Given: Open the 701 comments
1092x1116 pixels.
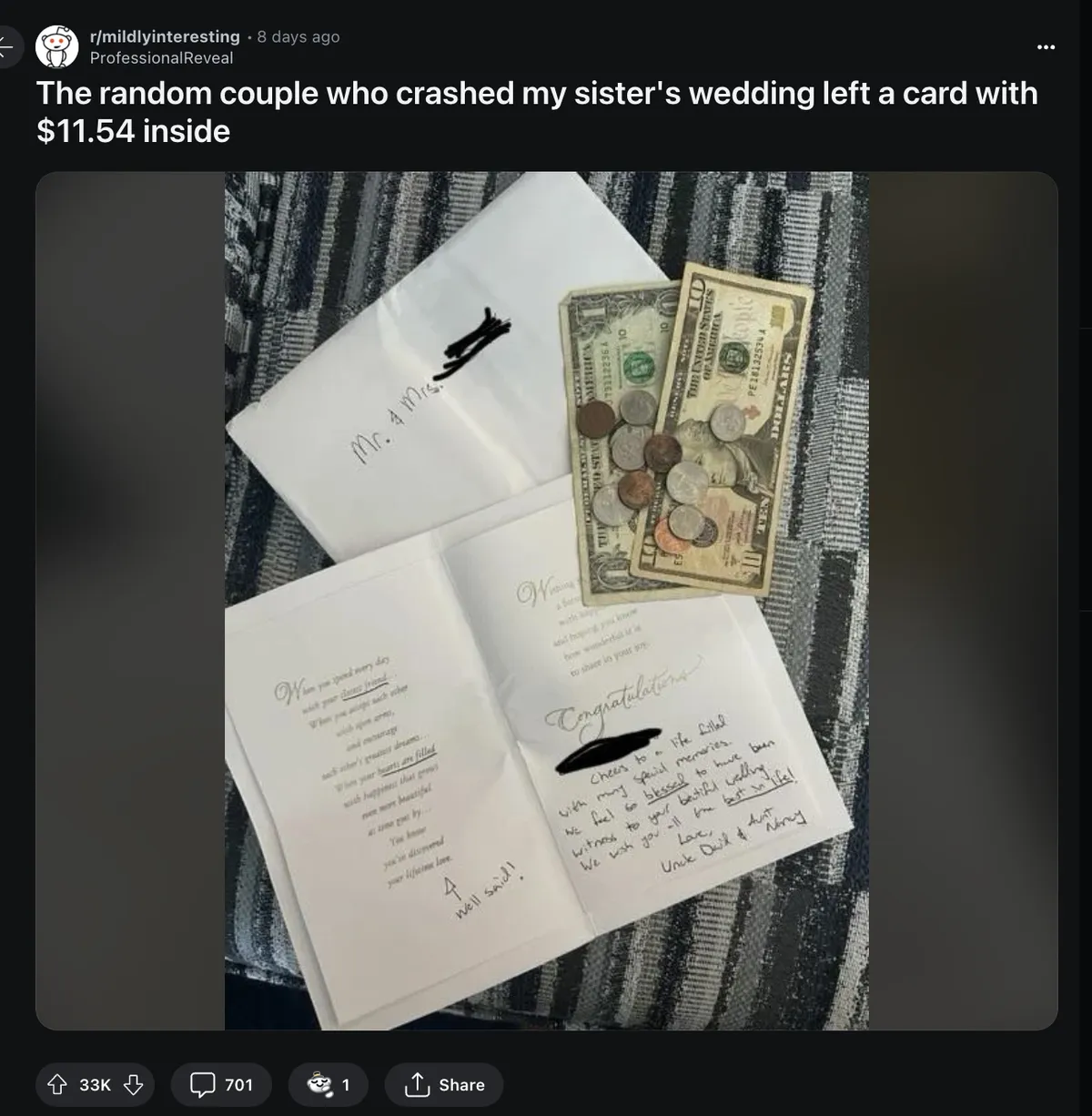Looking at the screenshot, I should 221,1085.
